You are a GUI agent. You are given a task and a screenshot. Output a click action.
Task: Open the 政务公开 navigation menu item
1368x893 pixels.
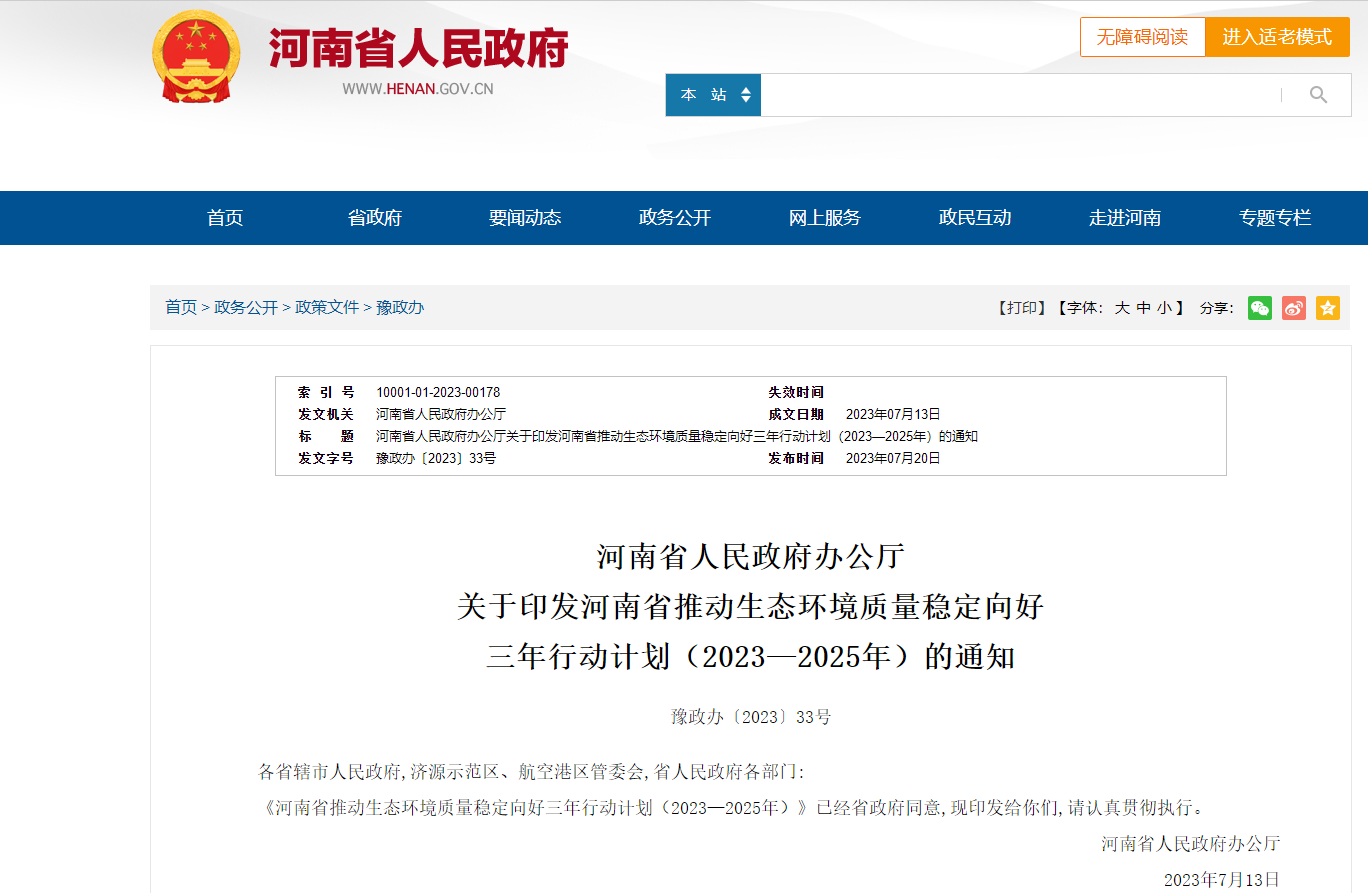click(x=675, y=218)
